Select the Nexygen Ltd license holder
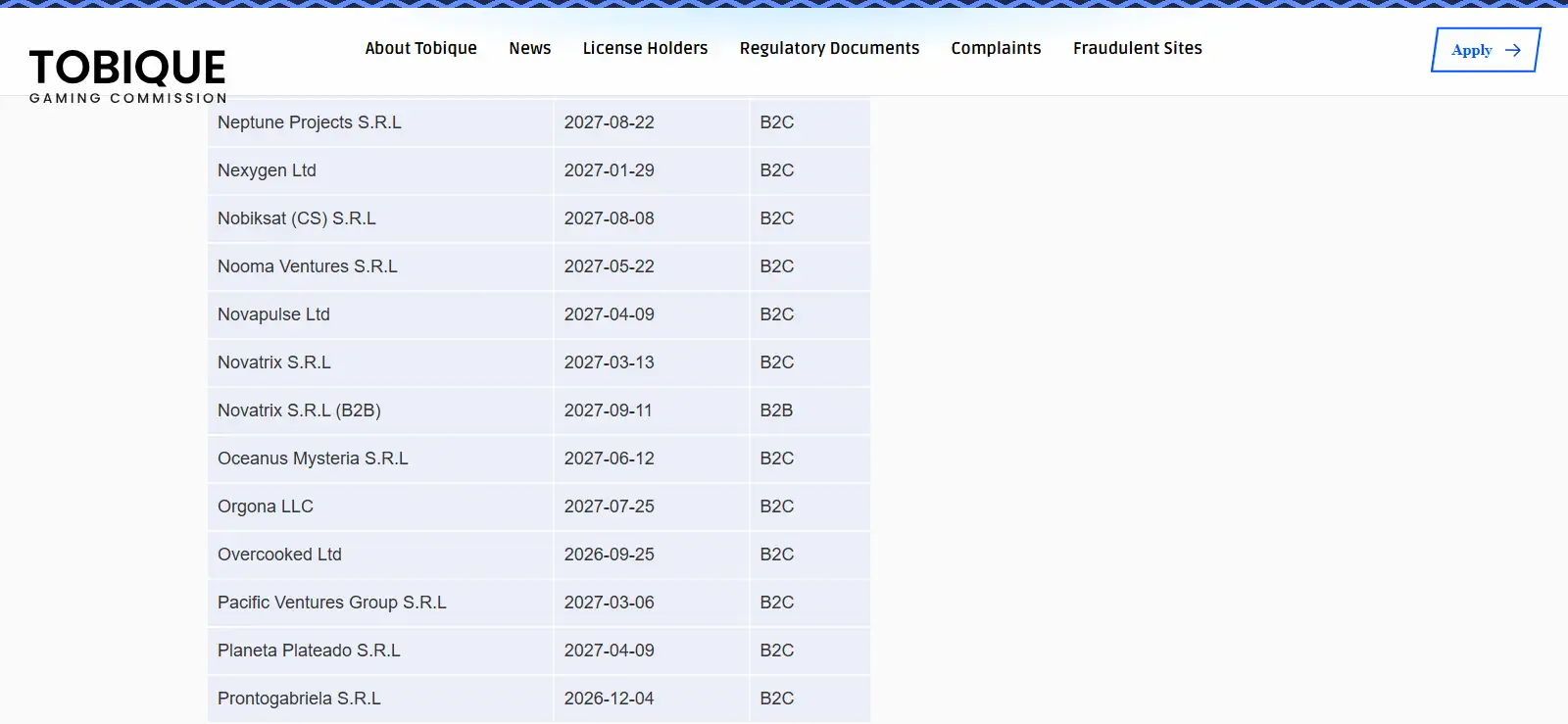The height and width of the screenshot is (724, 1568). pos(267,170)
